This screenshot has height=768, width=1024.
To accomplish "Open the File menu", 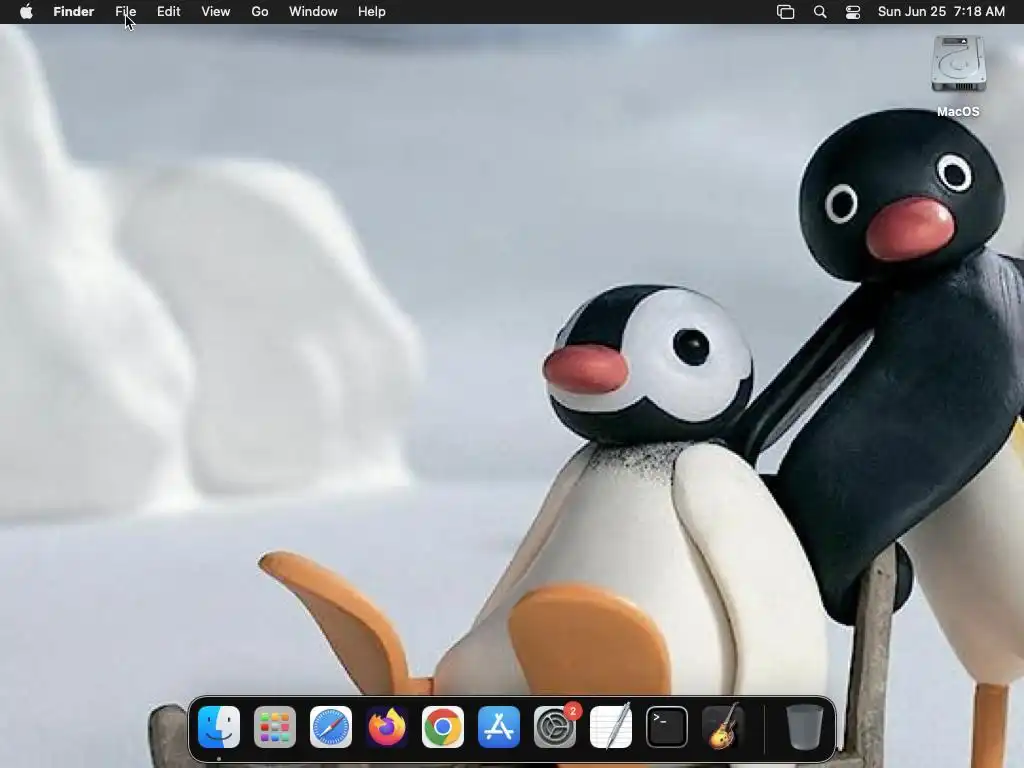I will (125, 12).
